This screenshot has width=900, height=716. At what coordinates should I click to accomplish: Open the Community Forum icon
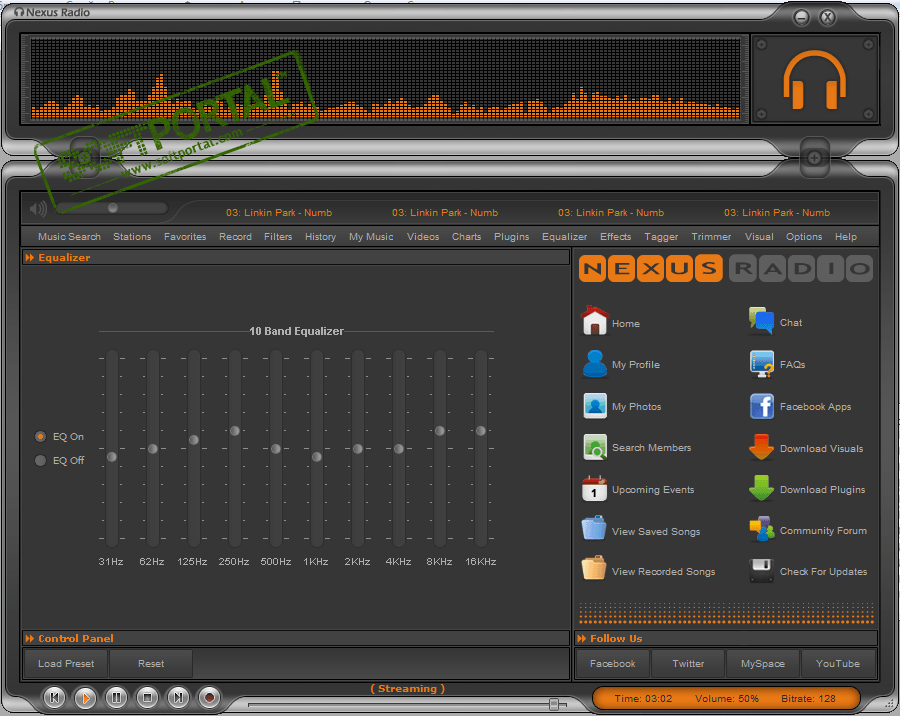pos(762,529)
